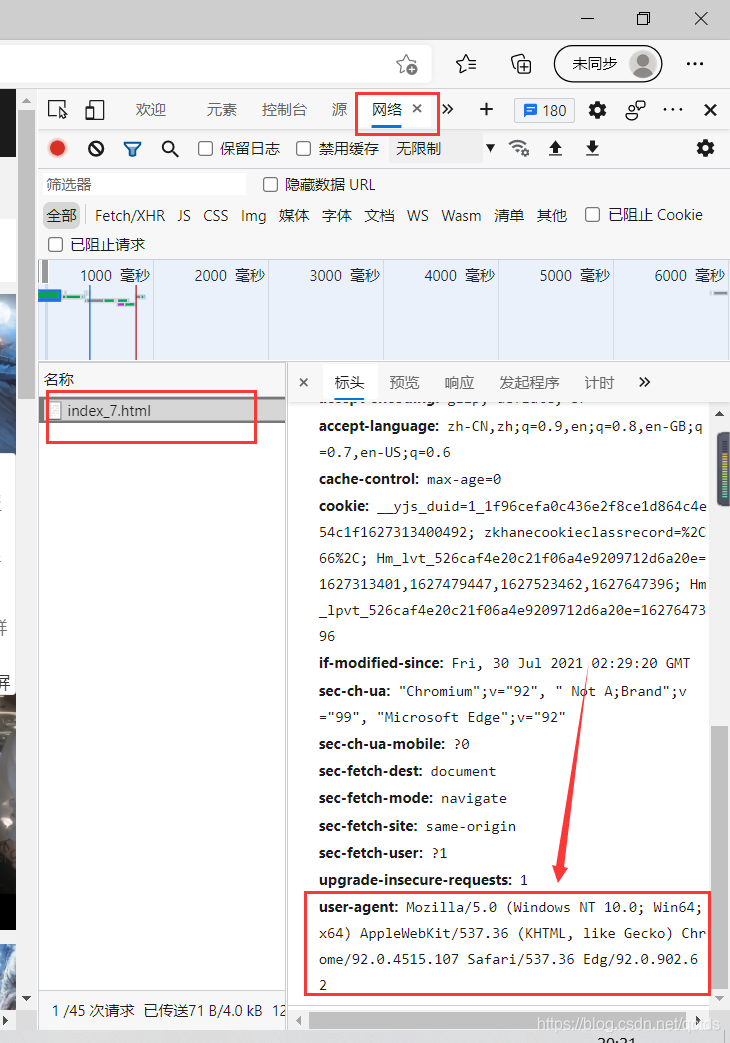Image resolution: width=730 pixels, height=1043 pixels.
Task: Check 隐藏数据 URL checkbox
Action: pos(270,184)
